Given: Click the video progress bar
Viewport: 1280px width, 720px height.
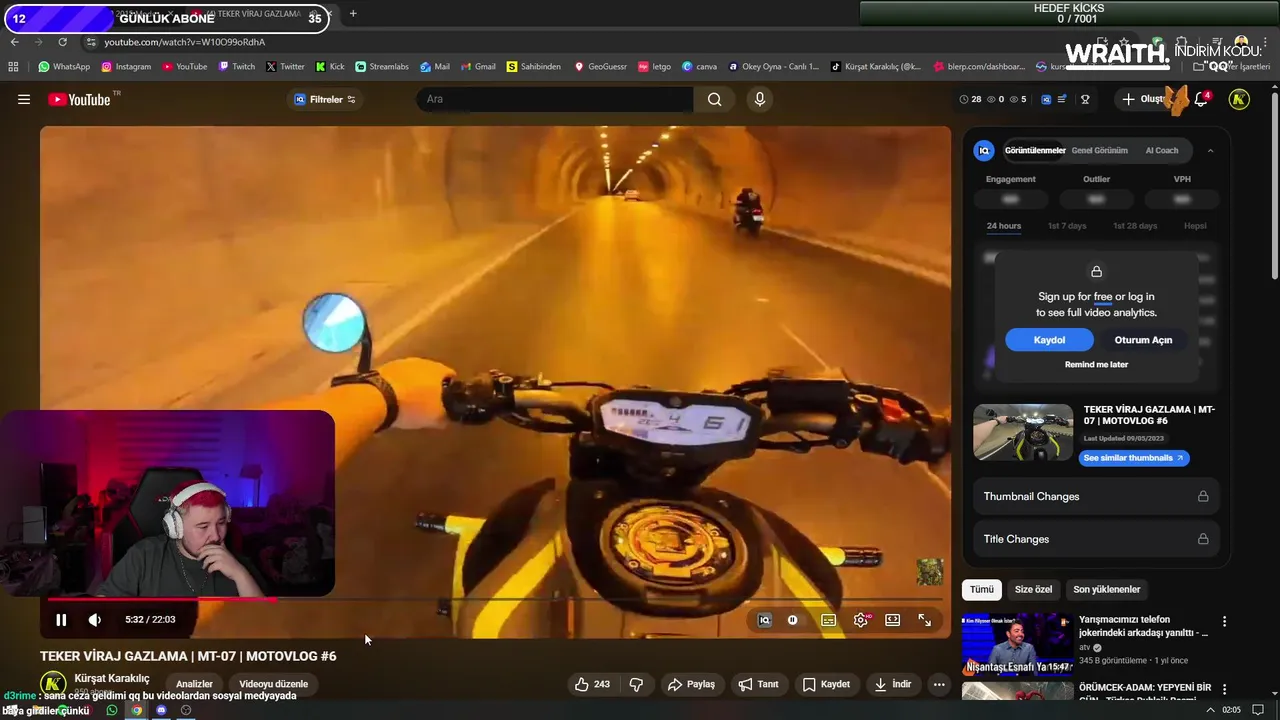Looking at the screenshot, I should coord(495,599).
